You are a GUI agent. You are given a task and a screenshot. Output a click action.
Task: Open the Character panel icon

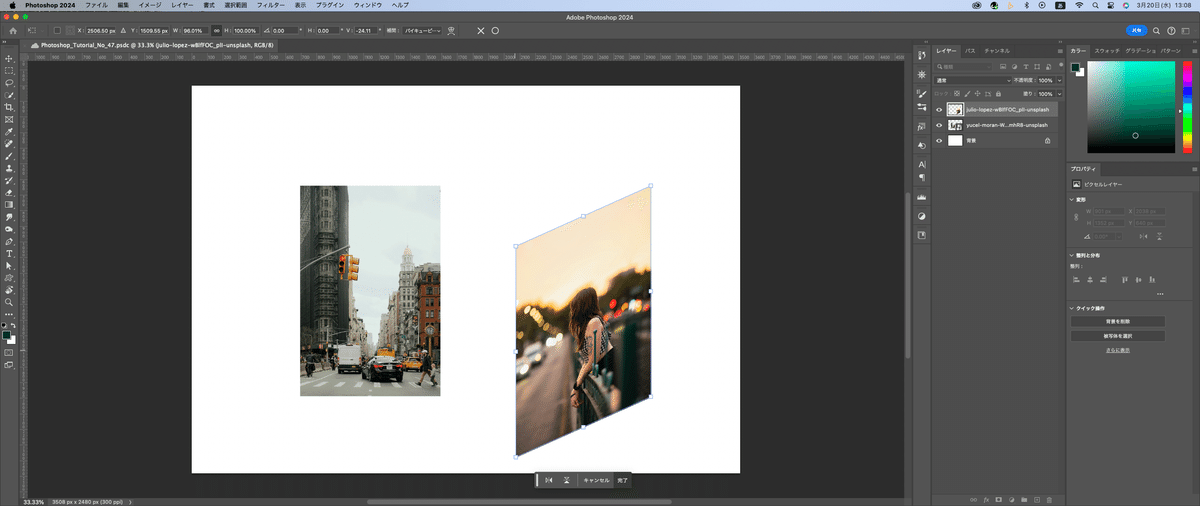tap(921, 164)
